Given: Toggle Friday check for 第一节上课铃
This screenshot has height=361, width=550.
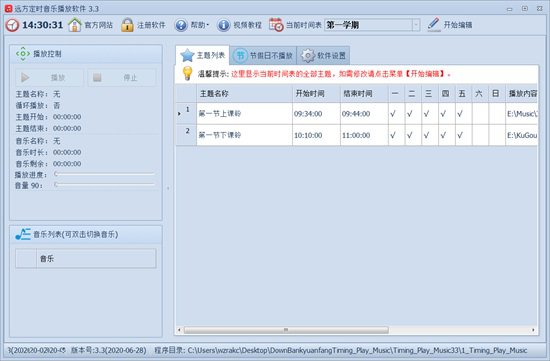Looking at the screenshot, I should point(460,114).
